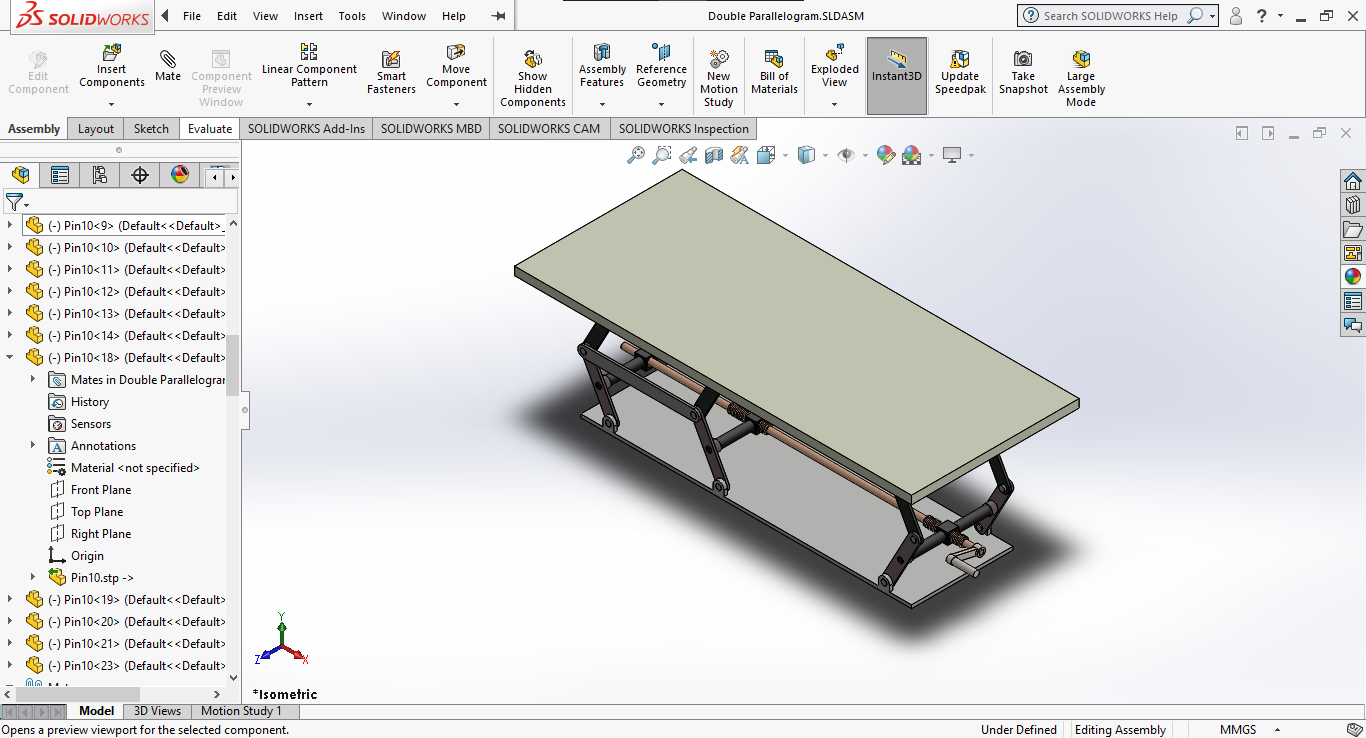Open FeatureManager design tree tab

[20, 175]
